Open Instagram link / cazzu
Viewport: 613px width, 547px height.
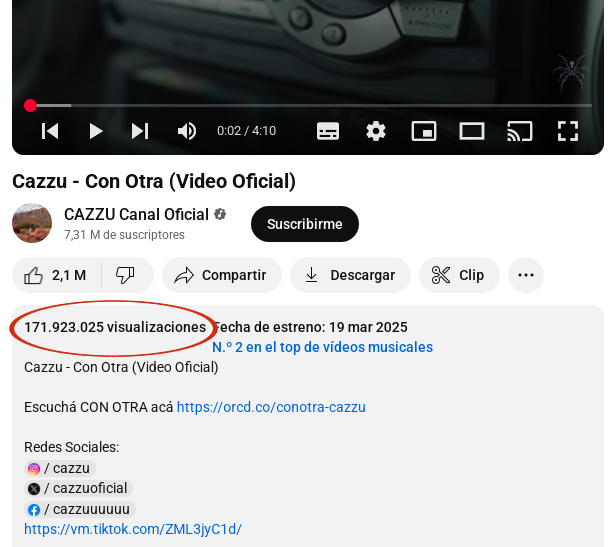coord(60,468)
